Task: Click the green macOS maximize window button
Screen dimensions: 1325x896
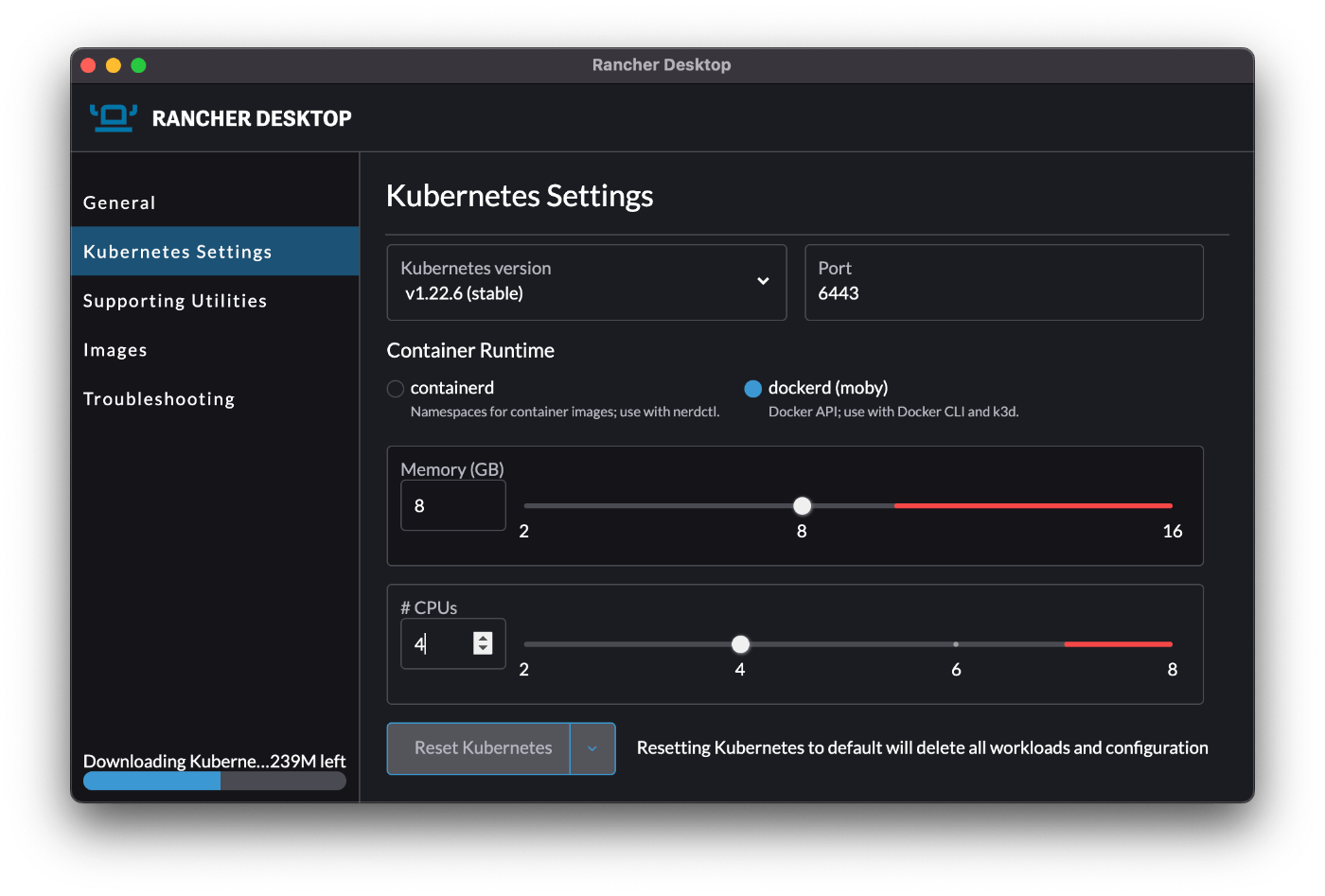Action: [138, 65]
